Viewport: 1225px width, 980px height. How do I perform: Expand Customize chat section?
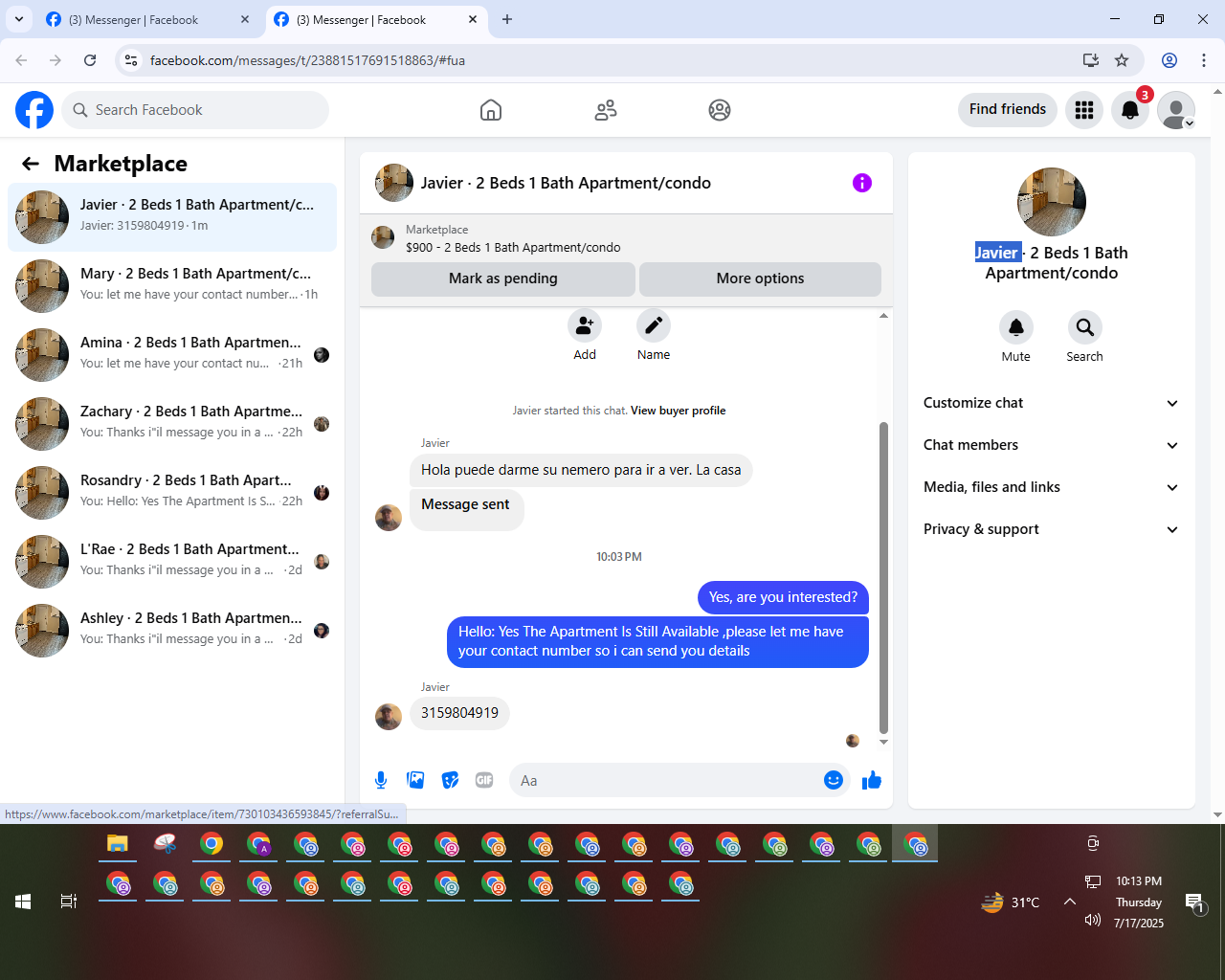click(1052, 403)
